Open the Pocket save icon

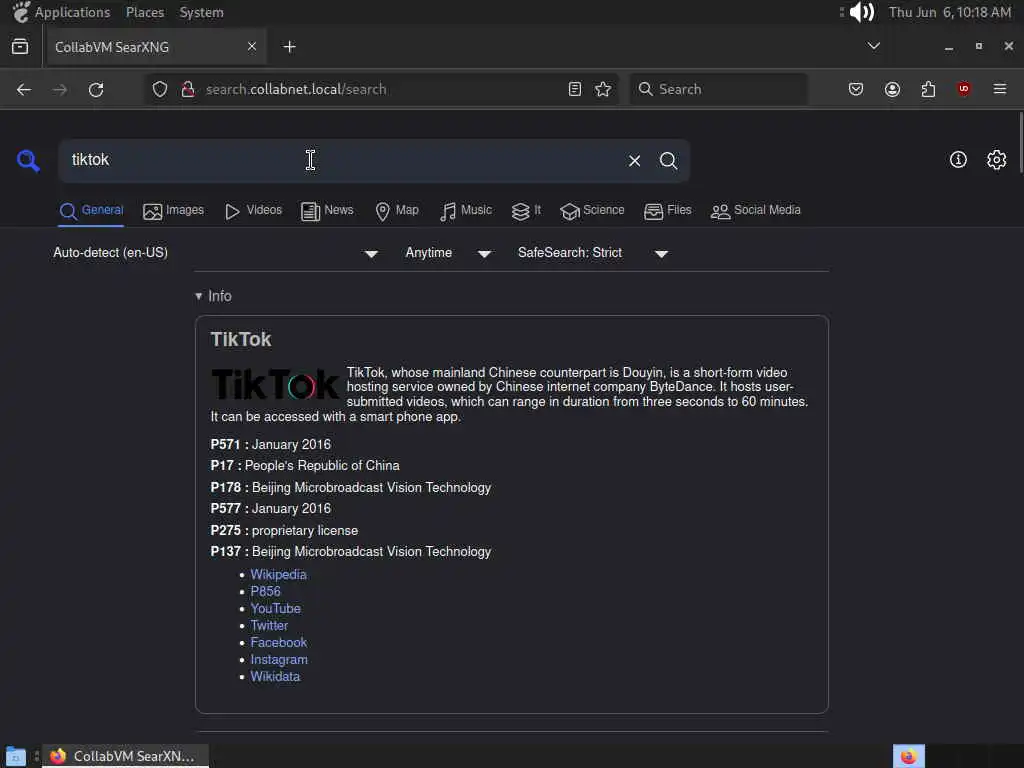point(856,89)
